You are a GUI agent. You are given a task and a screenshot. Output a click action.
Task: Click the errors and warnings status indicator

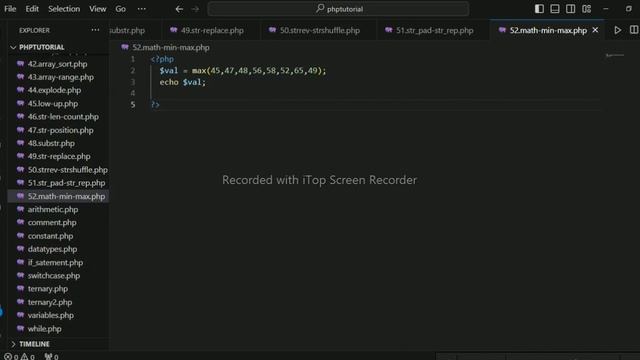click(19, 356)
